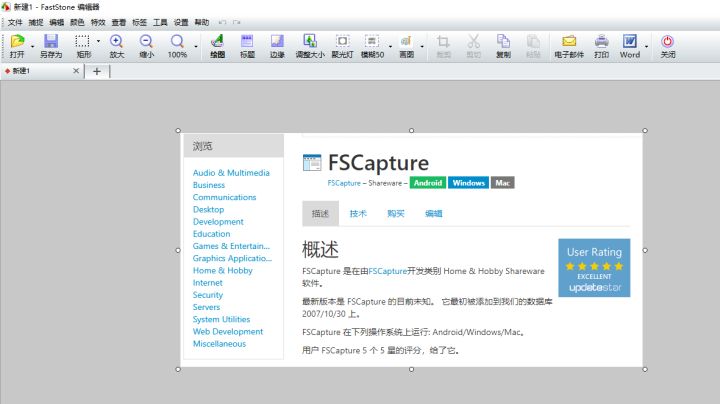
Task: Click the 放大 zoom in magnifier
Action: (116, 41)
